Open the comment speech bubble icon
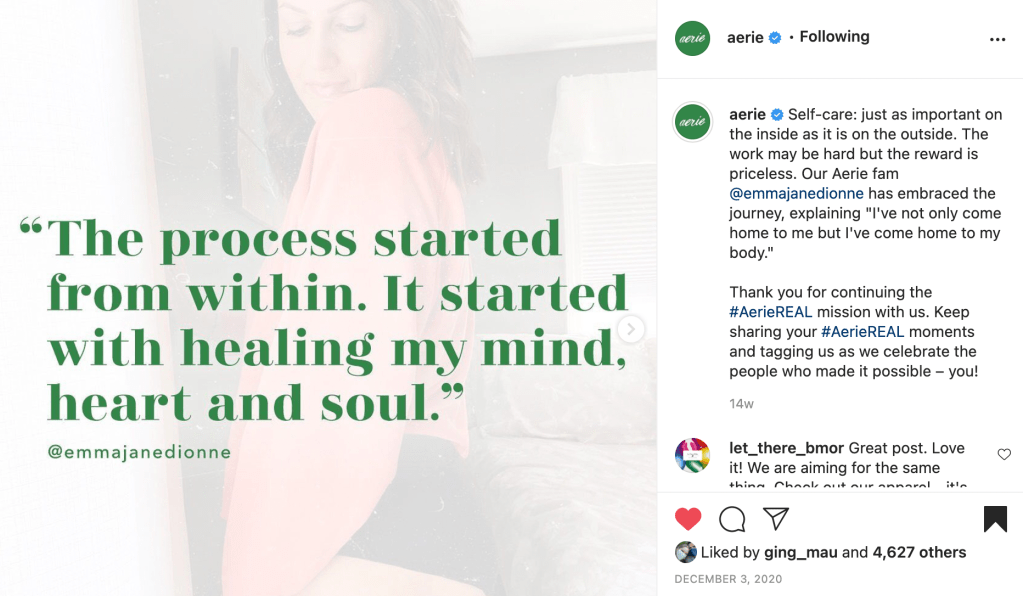This screenshot has width=1023, height=596. (733, 518)
